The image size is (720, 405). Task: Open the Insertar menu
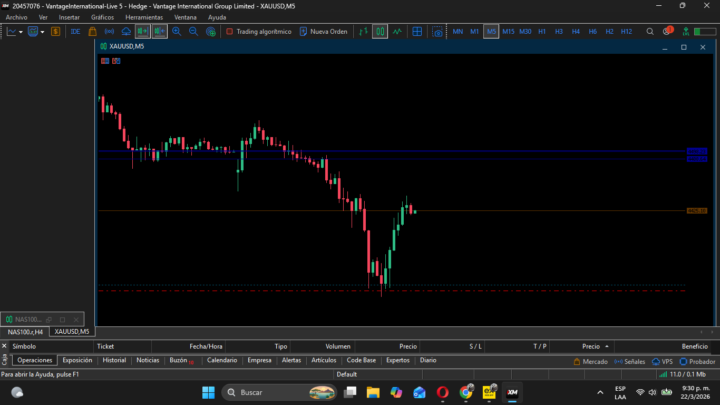coord(69,17)
